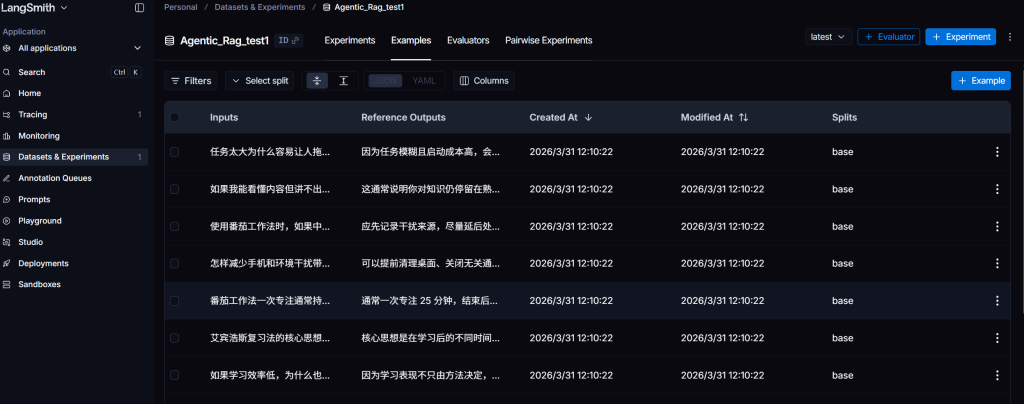Create a new Experiment
Image resolution: width=1024 pixels, height=404 pixels.
click(x=961, y=37)
